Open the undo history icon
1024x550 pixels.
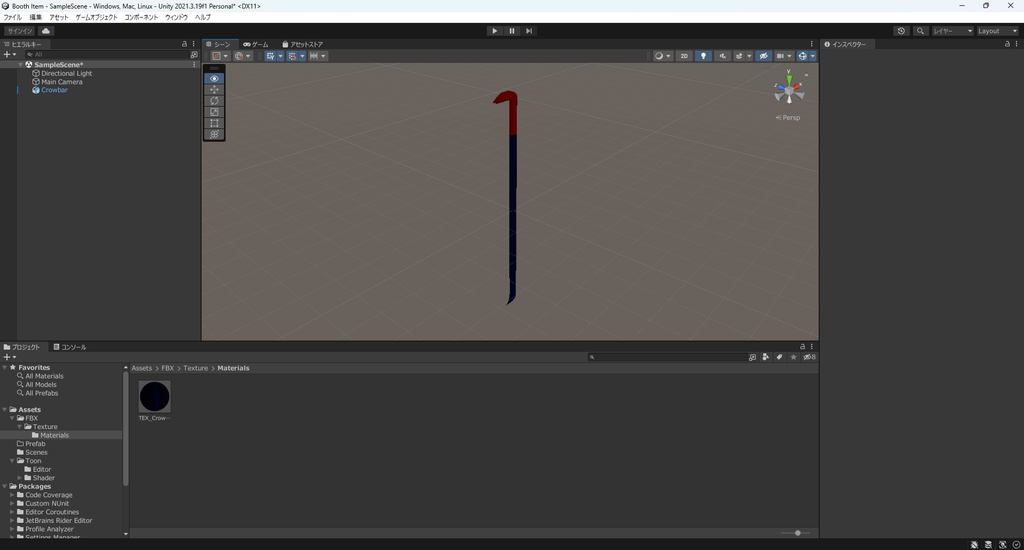point(901,31)
